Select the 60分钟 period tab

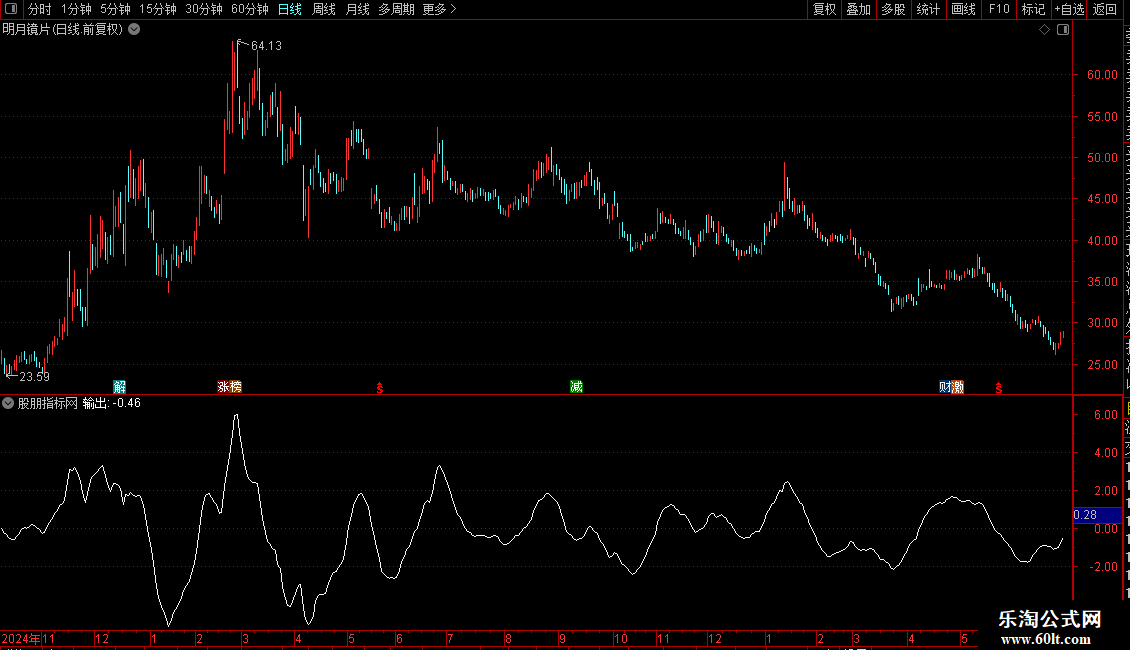[249, 9]
